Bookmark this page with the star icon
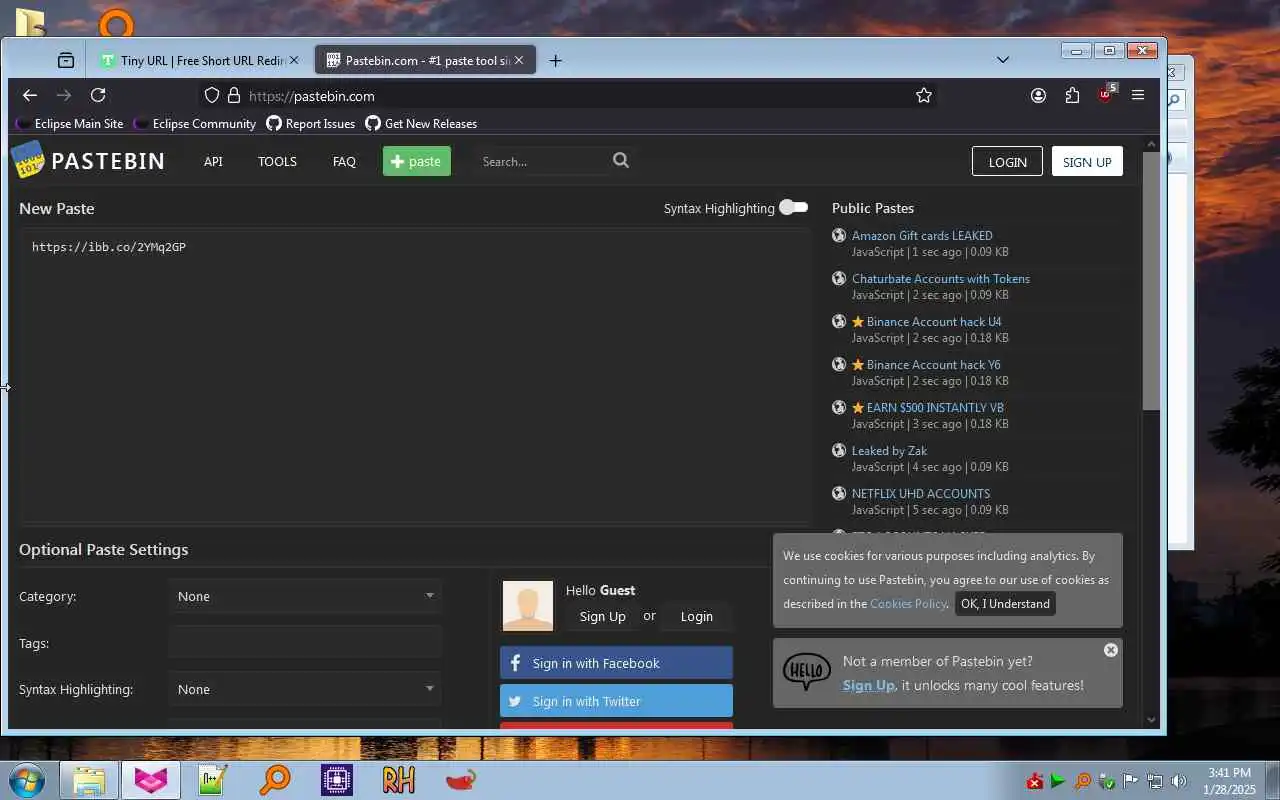This screenshot has height=800, width=1280. tap(924, 95)
